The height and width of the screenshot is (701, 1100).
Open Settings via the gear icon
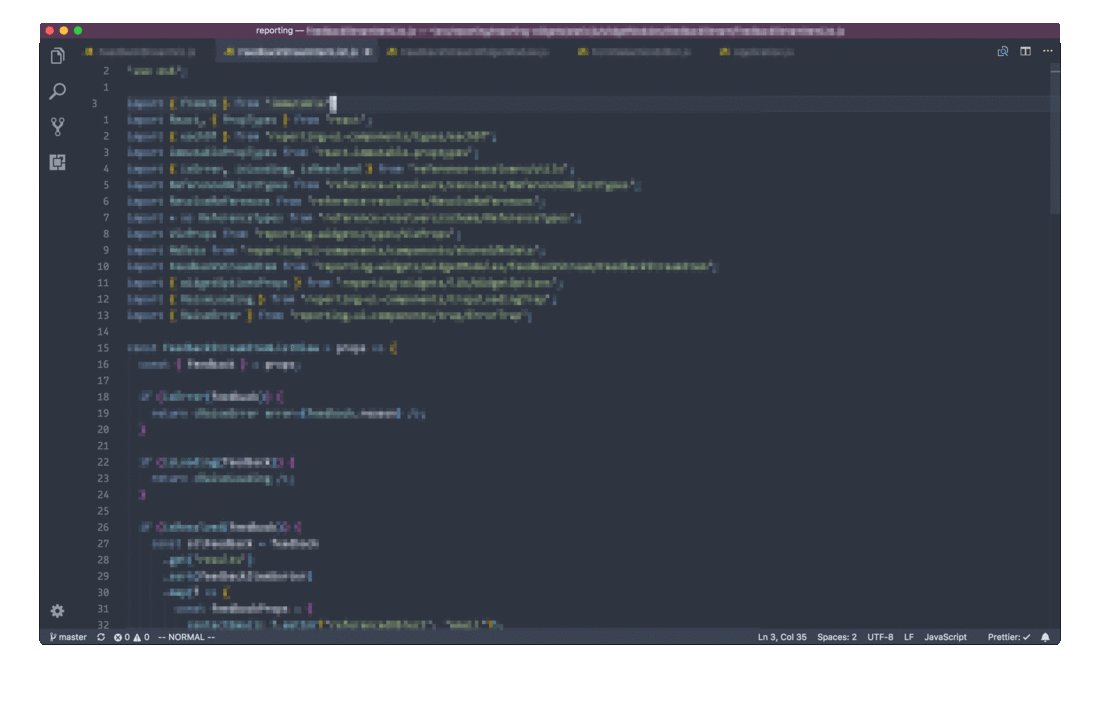click(x=57, y=610)
